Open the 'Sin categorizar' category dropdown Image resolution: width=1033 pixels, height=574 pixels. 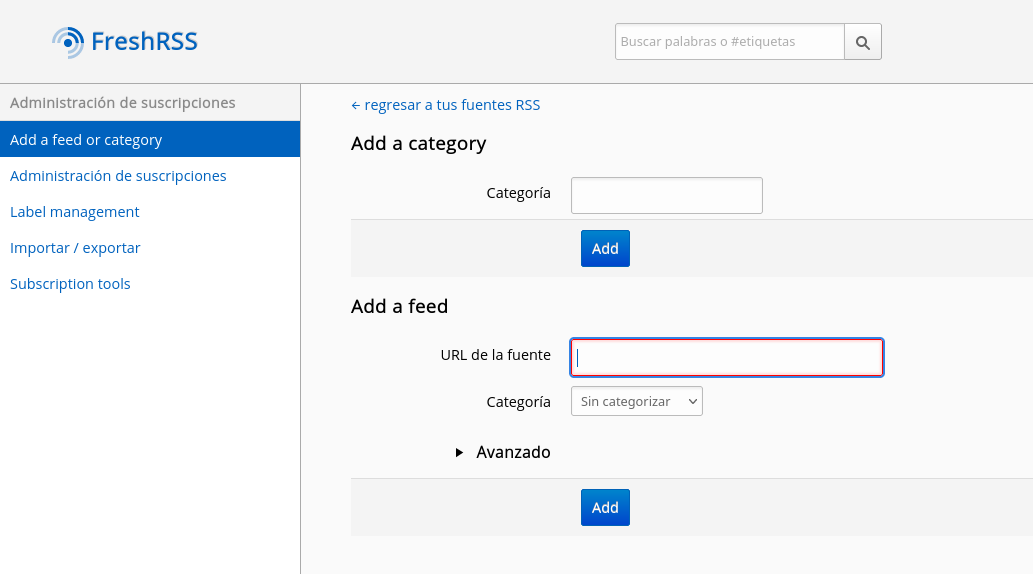pyautogui.click(x=636, y=401)
